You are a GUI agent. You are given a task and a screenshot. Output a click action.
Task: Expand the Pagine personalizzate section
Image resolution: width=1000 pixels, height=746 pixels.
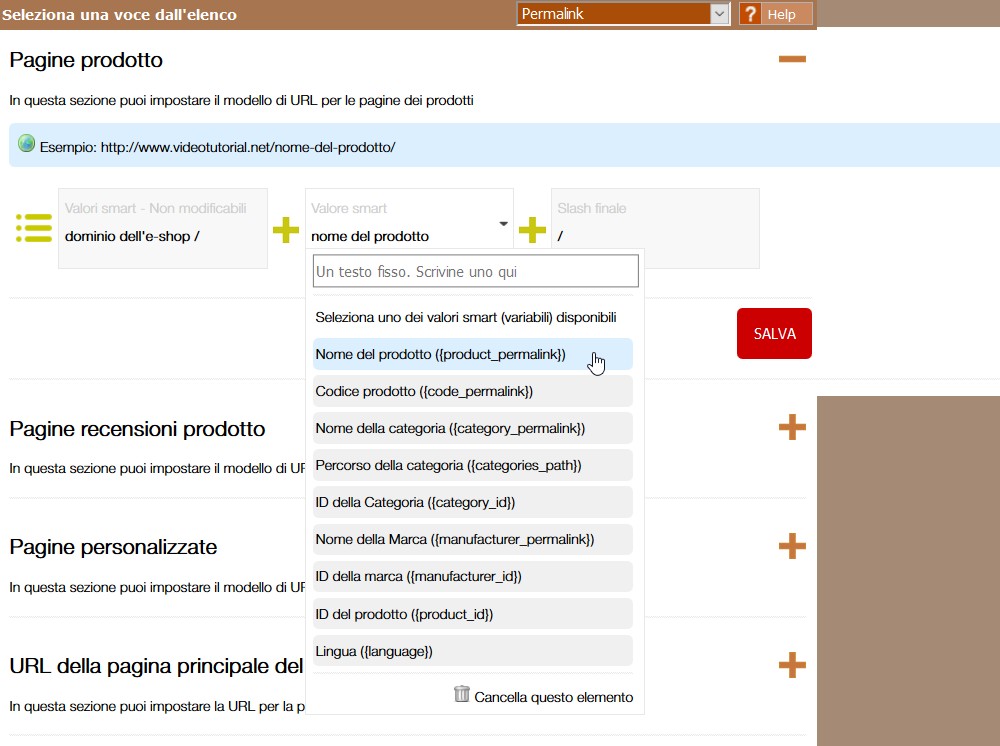[x=792, y=546]
